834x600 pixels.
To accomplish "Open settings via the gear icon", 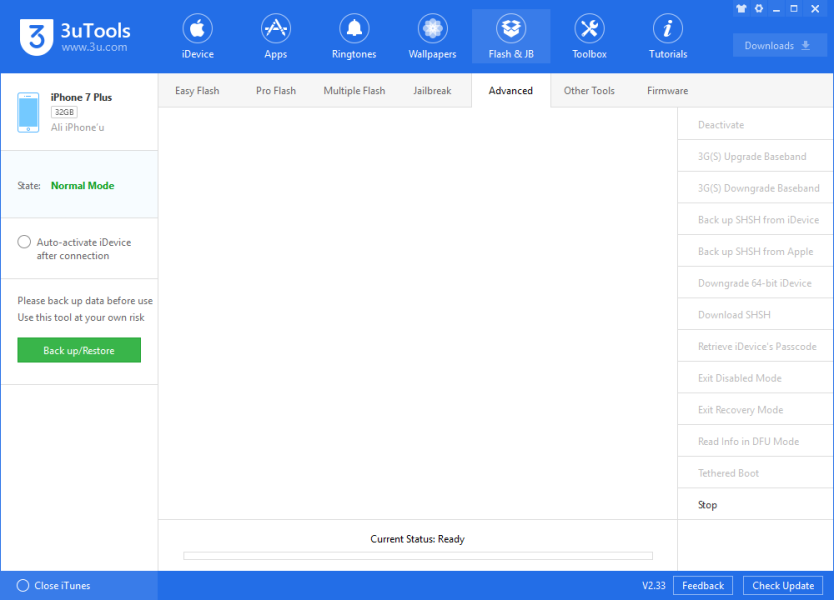I will click(759, 9).
